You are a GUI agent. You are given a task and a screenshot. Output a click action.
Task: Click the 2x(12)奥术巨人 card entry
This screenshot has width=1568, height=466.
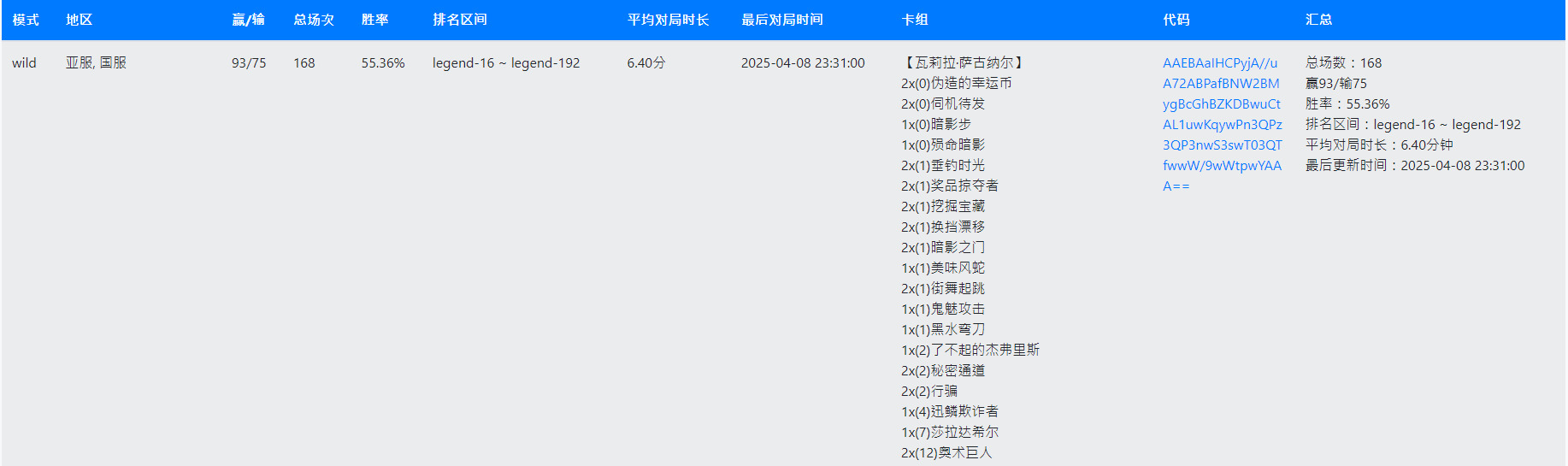click(946, 453)
